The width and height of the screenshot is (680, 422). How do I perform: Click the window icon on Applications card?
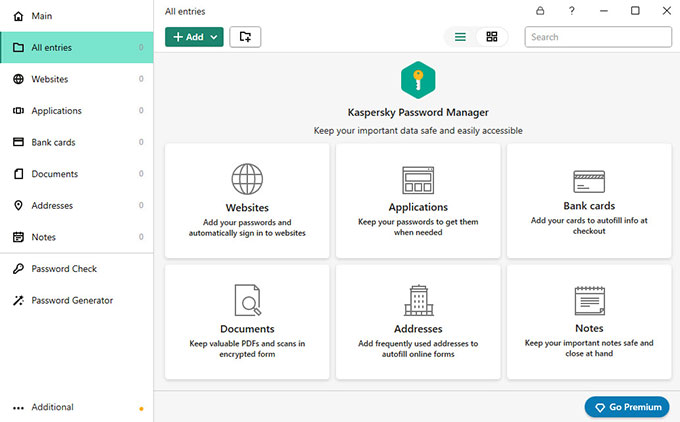coord(418,180)
